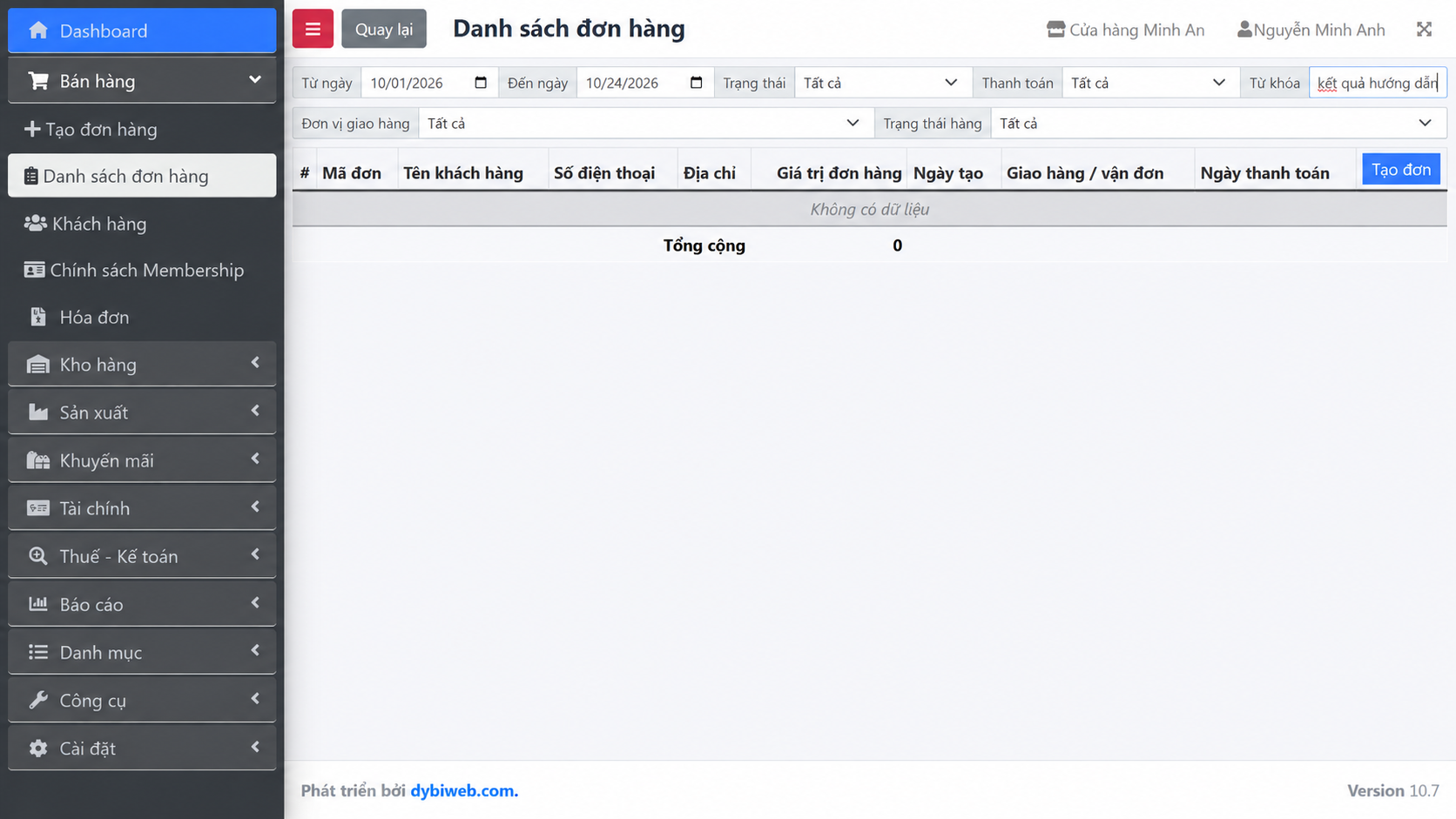Image resolution: width=1456 pixels, height=819 pixels.
Task: Open calendar picker for Đến ngày
Action: point(696,83)
